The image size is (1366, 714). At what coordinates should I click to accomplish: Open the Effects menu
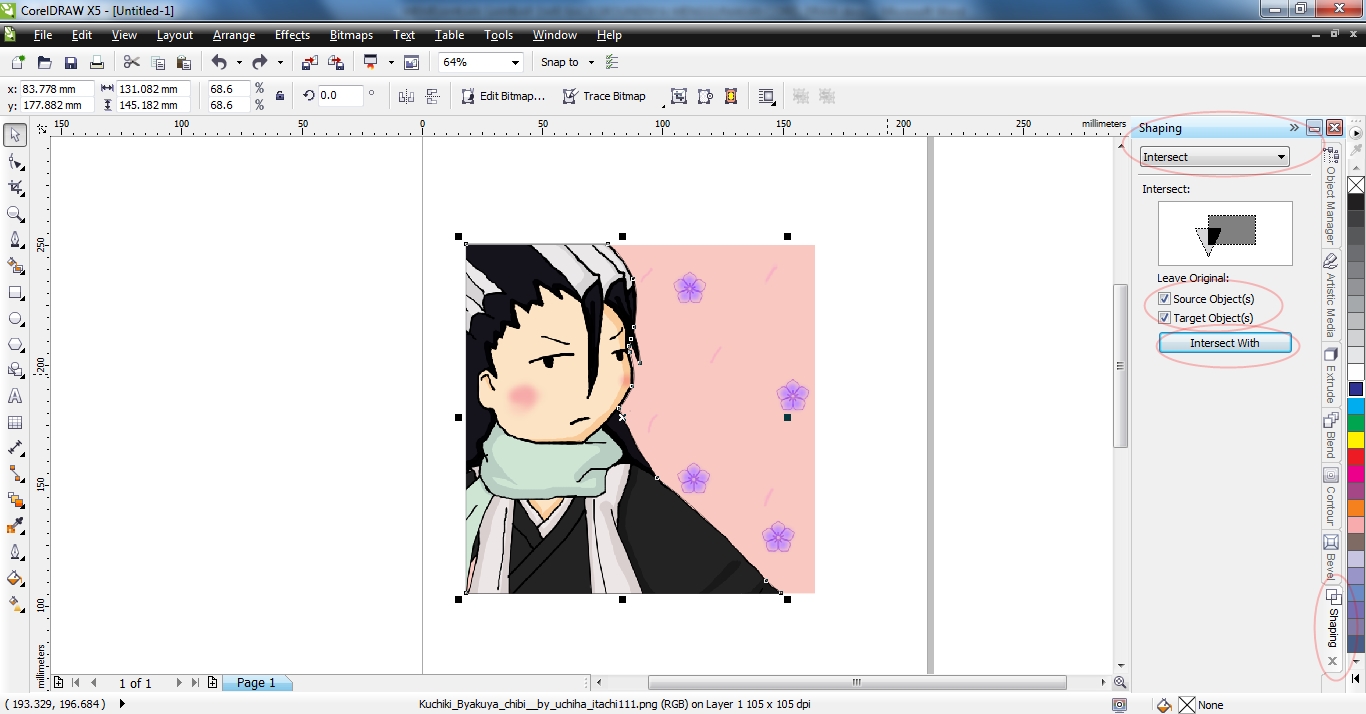292,35
